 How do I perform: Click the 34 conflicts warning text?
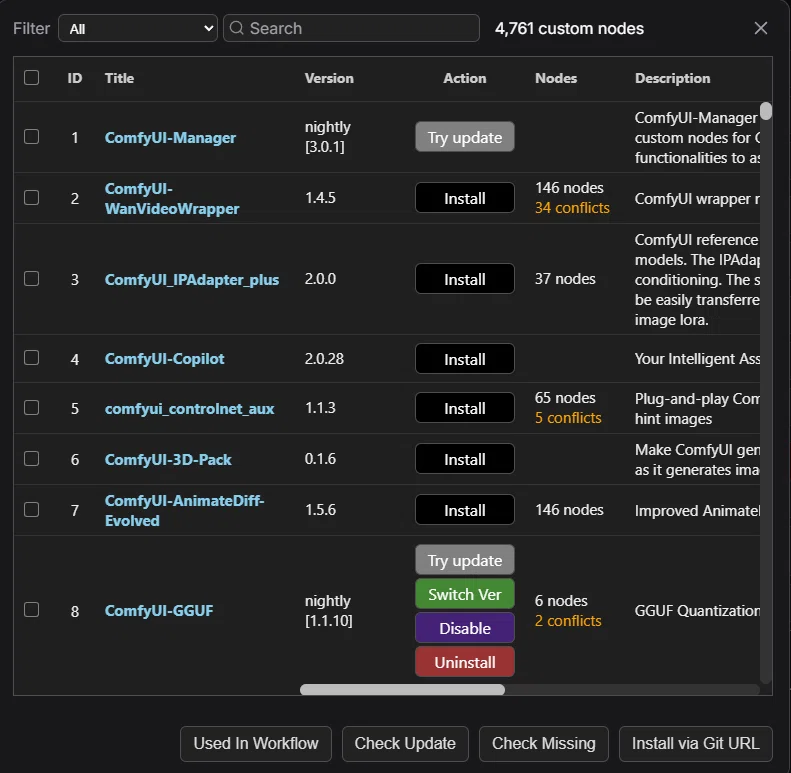pyautogui.click(x=572, y=208)
